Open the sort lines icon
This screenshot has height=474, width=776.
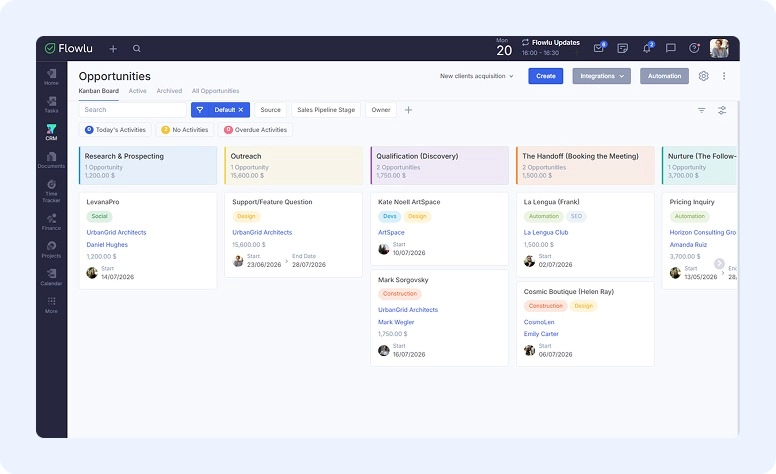click(701, 110)
